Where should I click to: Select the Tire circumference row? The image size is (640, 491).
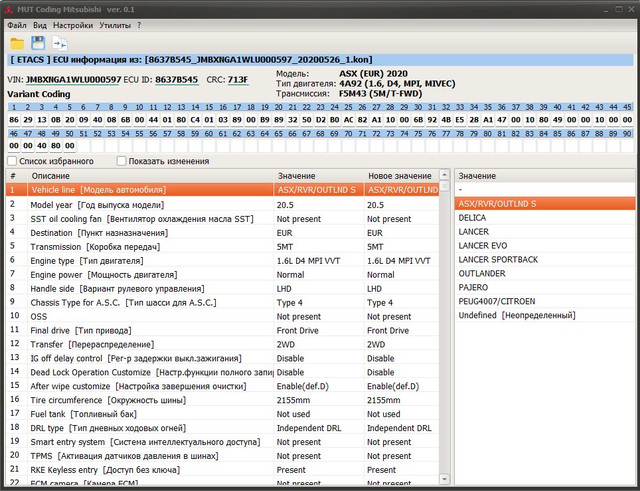pos(140,399)
